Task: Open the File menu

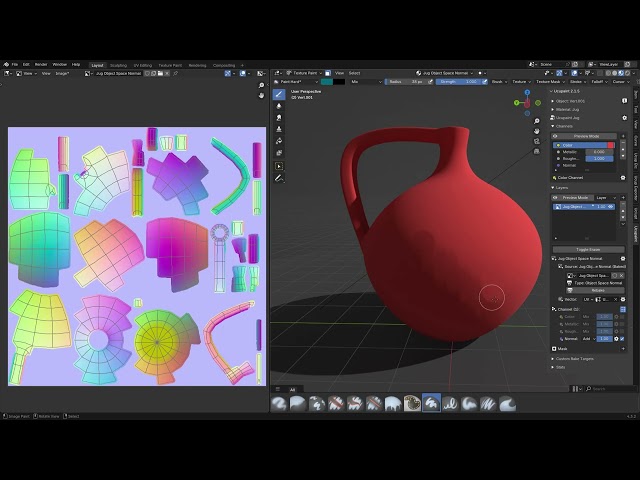Action: (x=15, y=64)
